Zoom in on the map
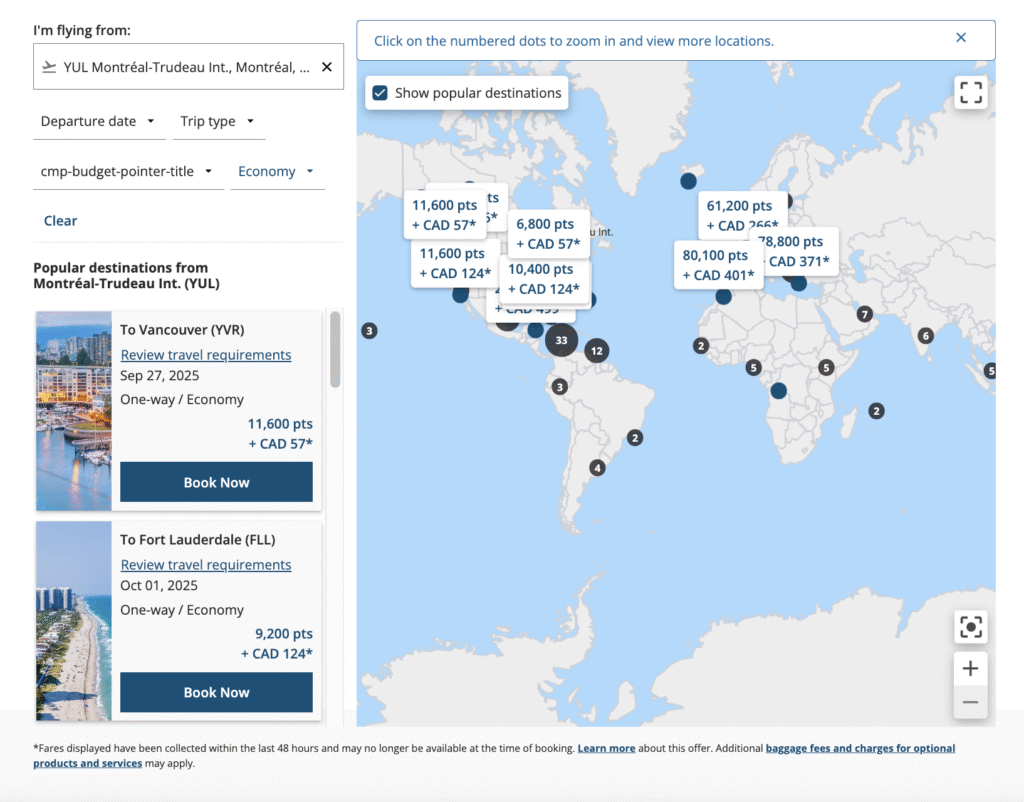 point(970,668)
